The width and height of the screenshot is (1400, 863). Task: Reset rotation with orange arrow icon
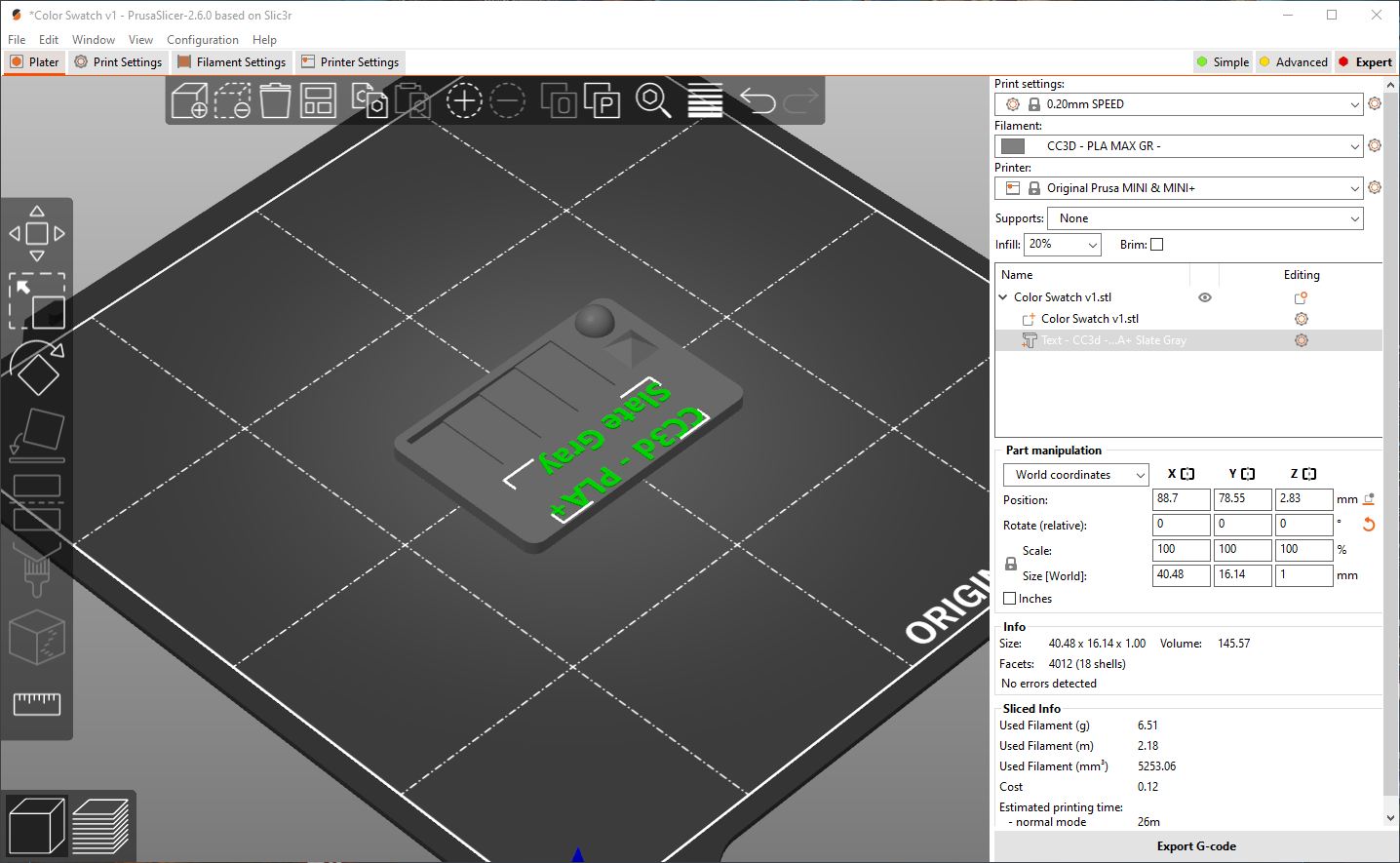(1369, 525)
